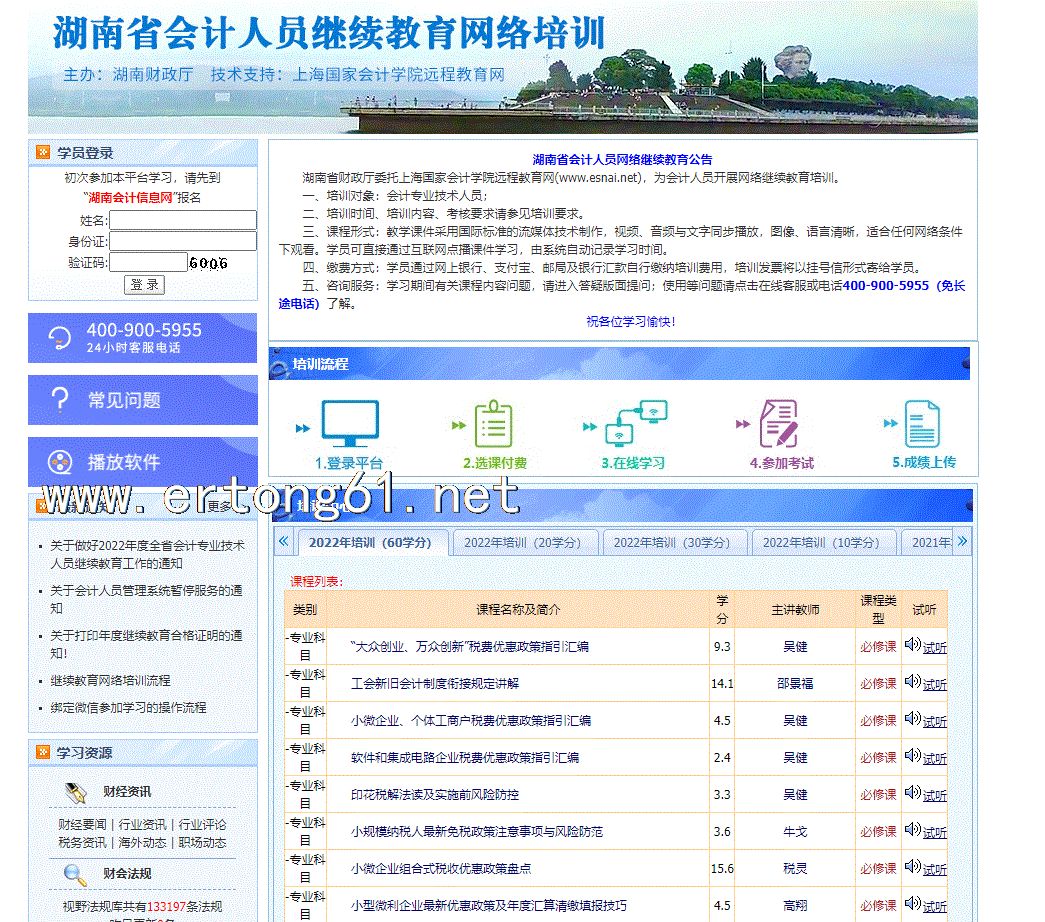The width and height of the screenshot is (1045, 922).
Task: Click speaker icon for 工会新旧会计制度衔接规定讲解
Action: [x=912, y=682]
